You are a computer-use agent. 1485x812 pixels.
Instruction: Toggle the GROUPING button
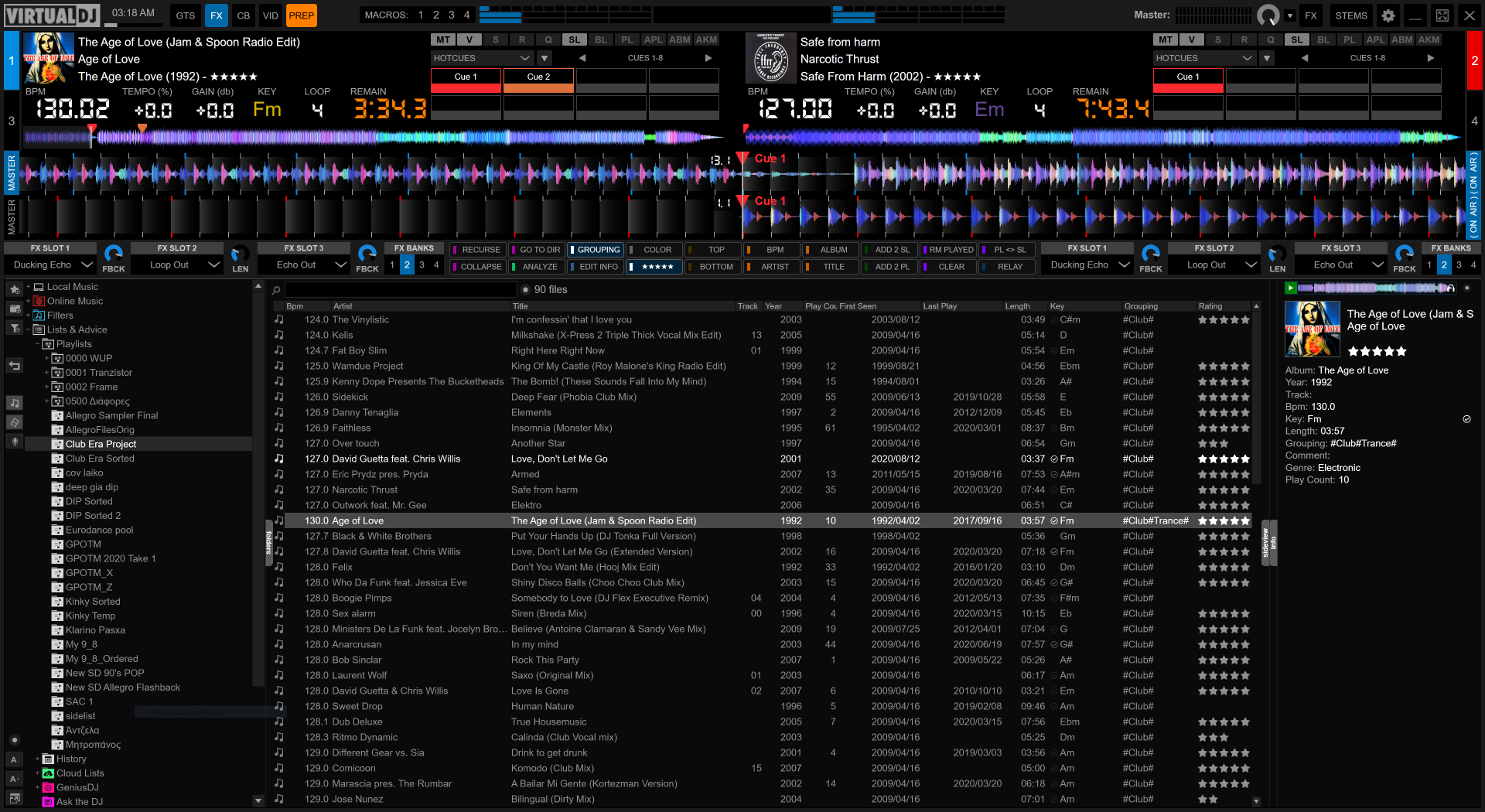(596, 250)
